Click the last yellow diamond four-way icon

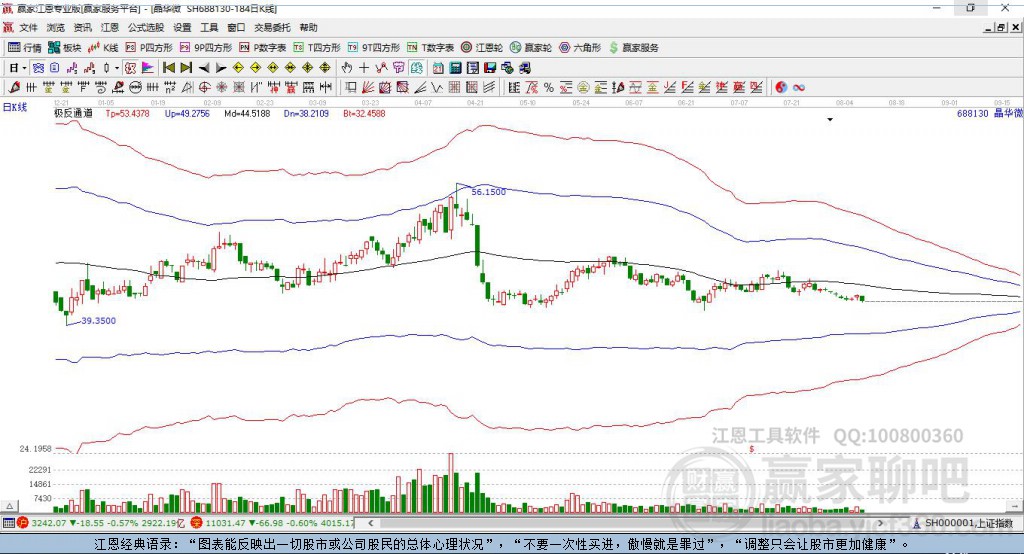point(325,68)
